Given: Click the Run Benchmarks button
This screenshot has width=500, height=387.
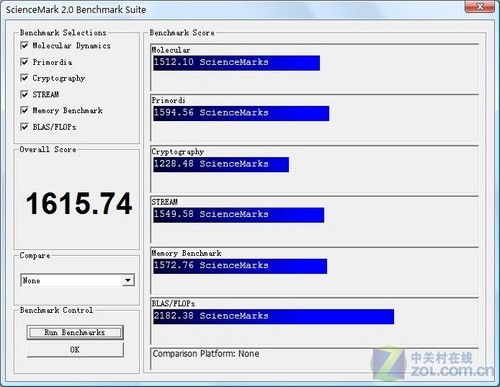Looking at the screenshot, I should (x=75, y=332).
